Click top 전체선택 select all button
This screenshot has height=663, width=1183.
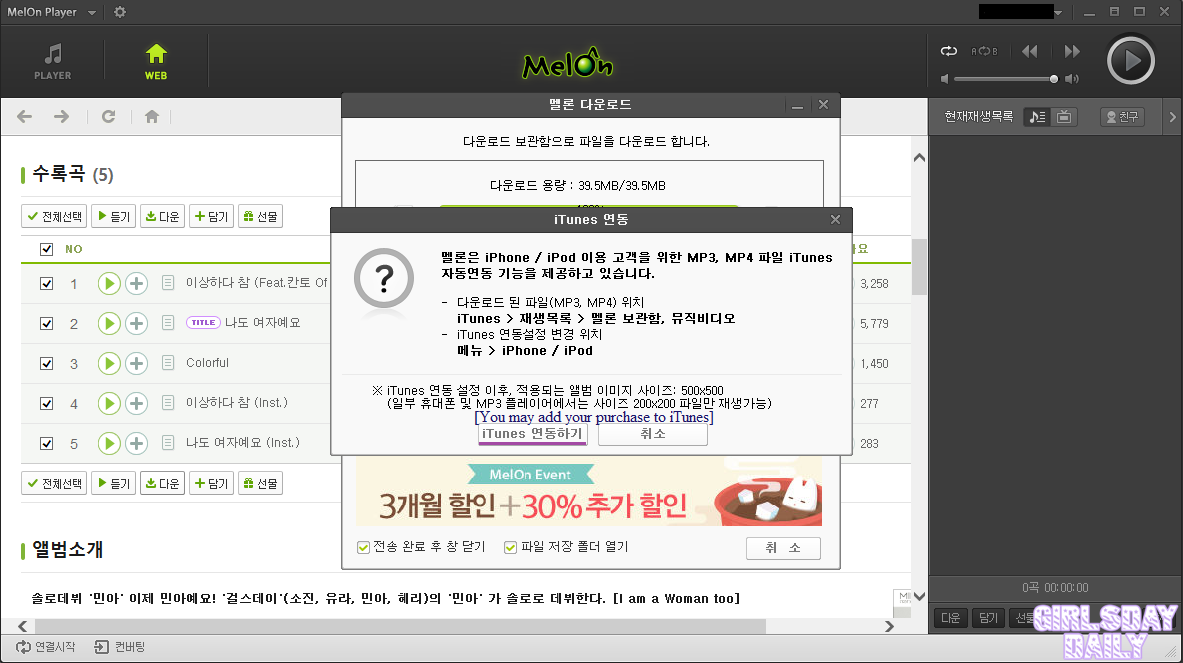[x=54, y=216]
